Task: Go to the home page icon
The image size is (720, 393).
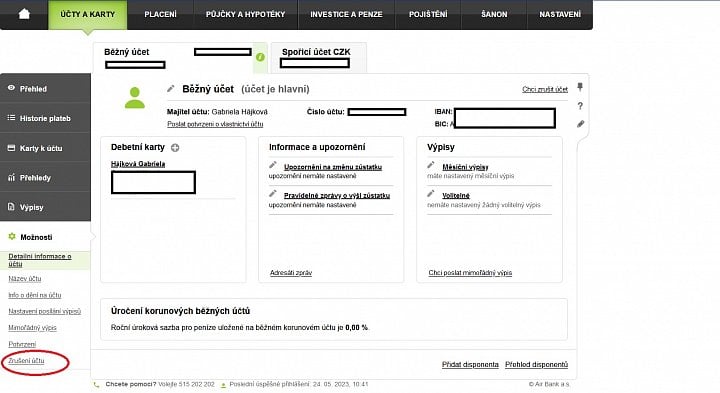Action: (24, 14)
